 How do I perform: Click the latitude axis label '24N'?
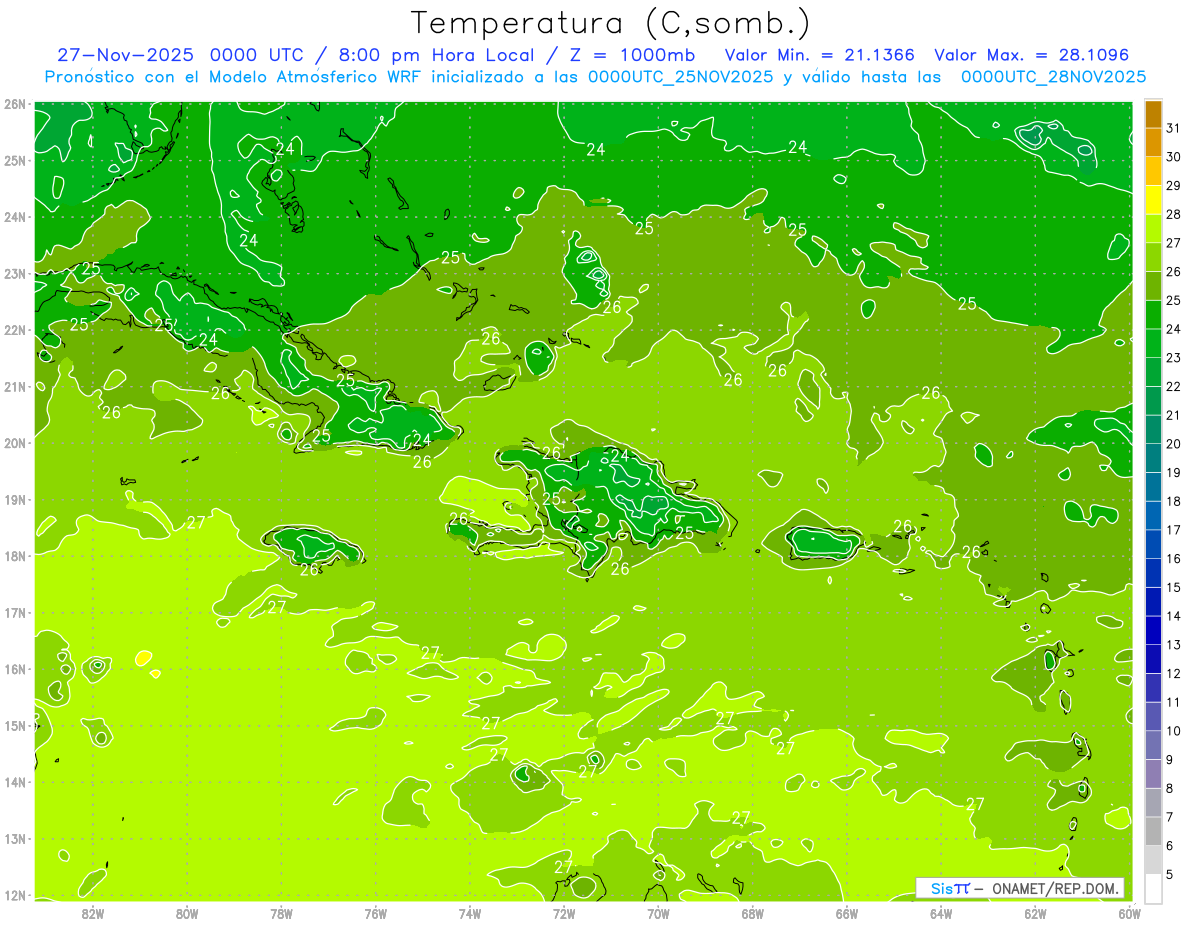click(x=15, y=217)
